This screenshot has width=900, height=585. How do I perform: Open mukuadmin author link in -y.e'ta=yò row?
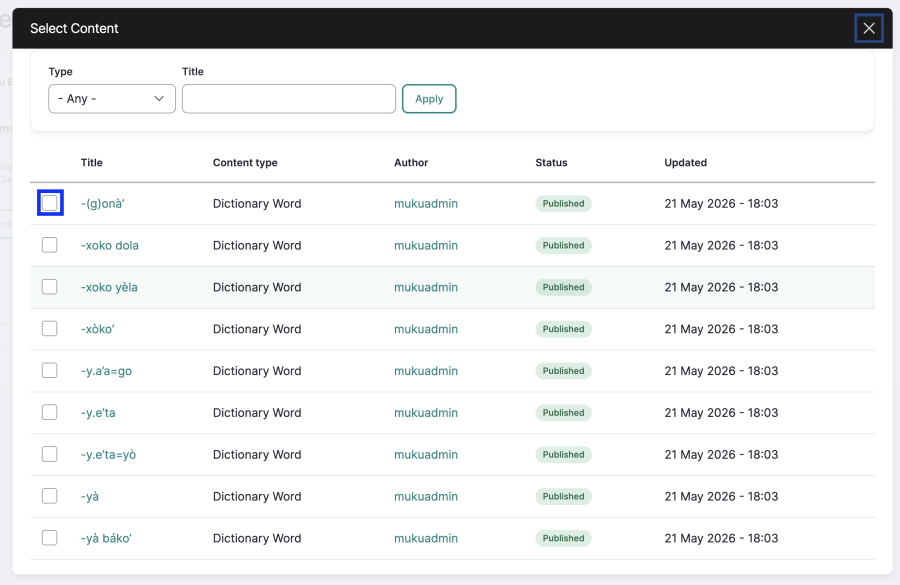pyautogui.click(x=426, y=455)
